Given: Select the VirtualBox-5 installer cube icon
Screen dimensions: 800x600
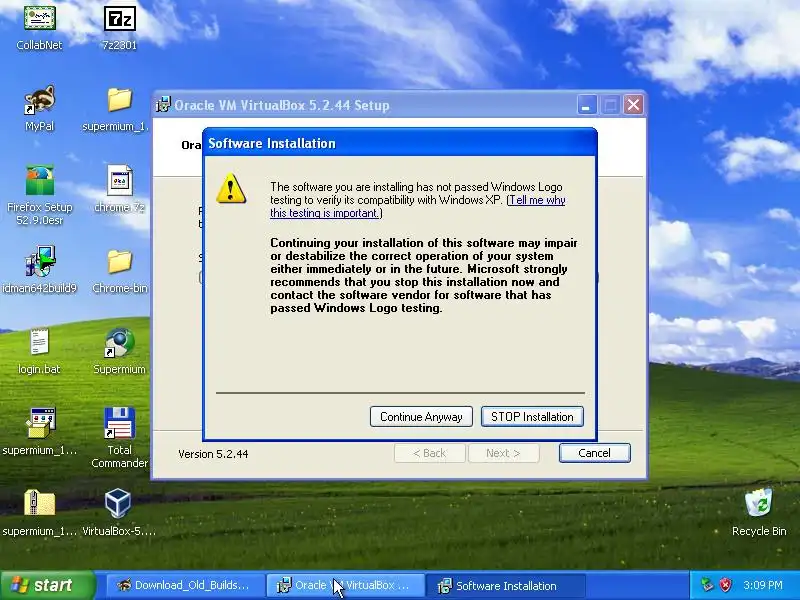Looking at the screenshot, I should coord(118,503).
